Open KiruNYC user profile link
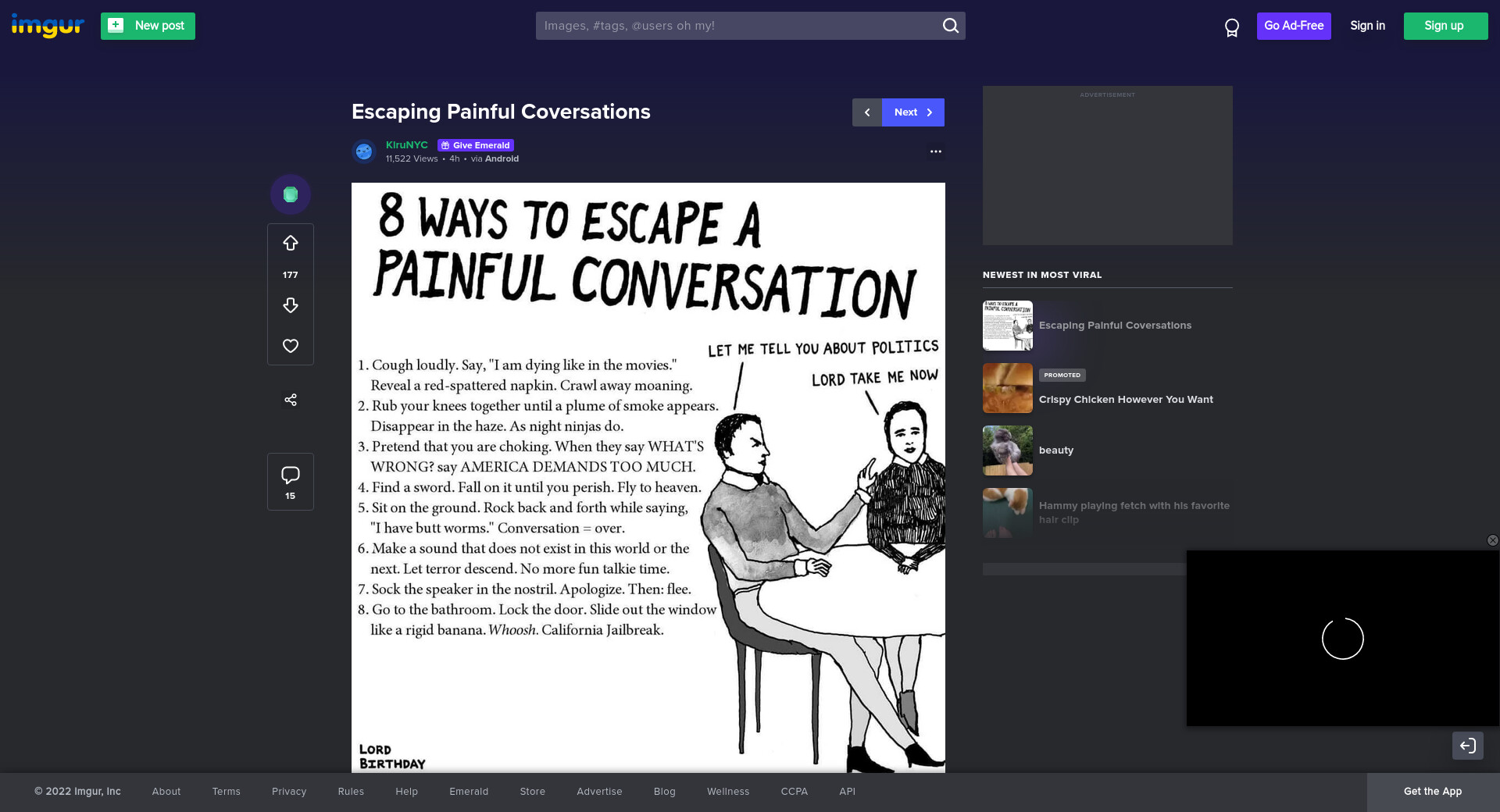The height and width of the screenshot is (812, 1500). [406, 145]
